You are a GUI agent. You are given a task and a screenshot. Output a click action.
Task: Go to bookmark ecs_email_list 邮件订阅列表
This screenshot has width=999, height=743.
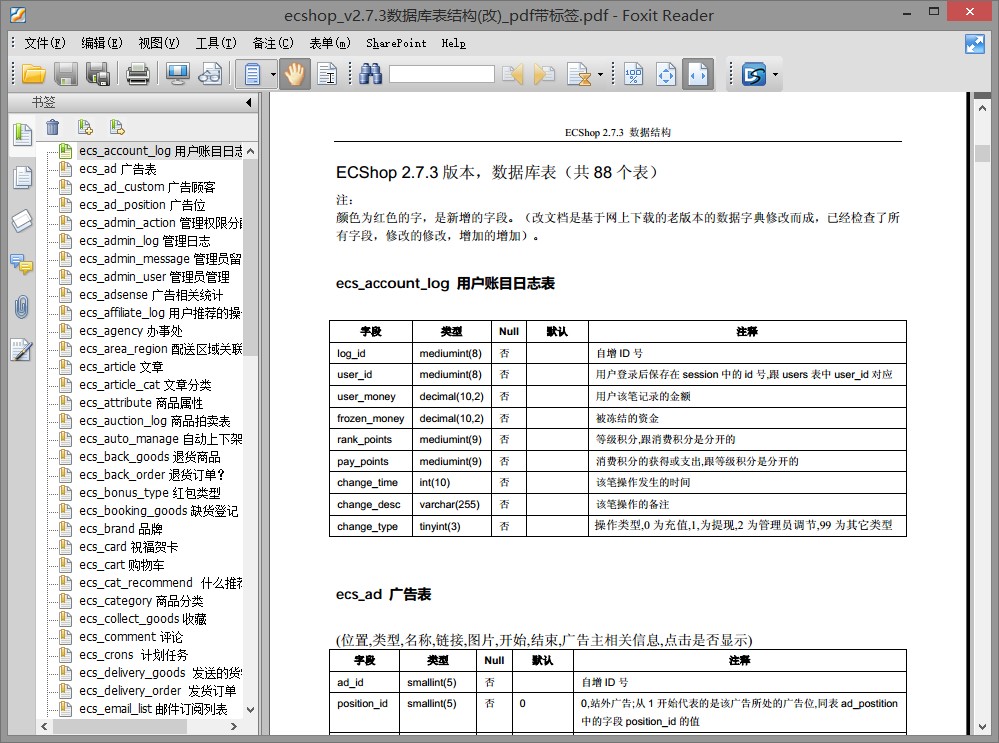[153, 709]
